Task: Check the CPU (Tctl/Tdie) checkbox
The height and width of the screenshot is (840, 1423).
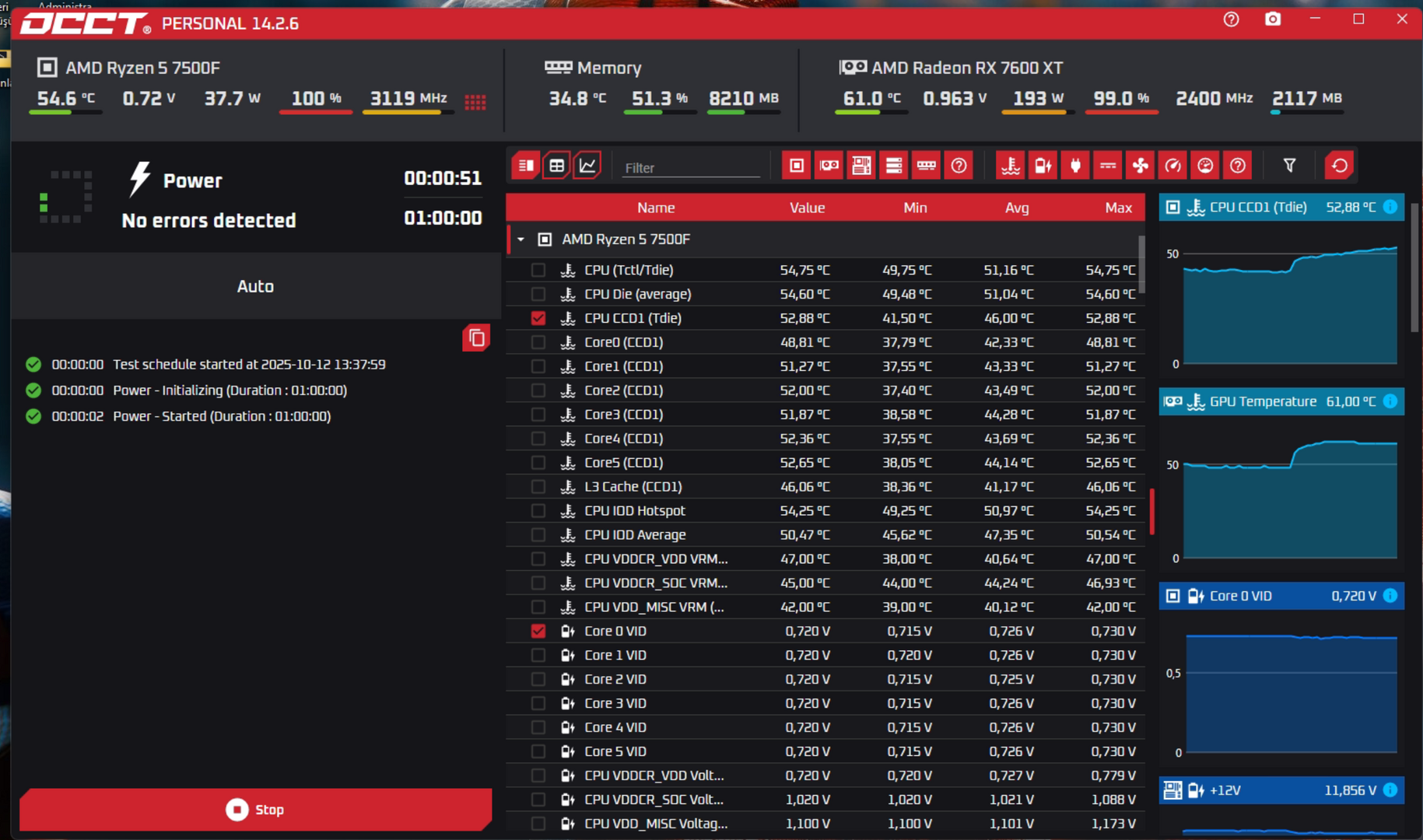Action: tap(538, 270)
